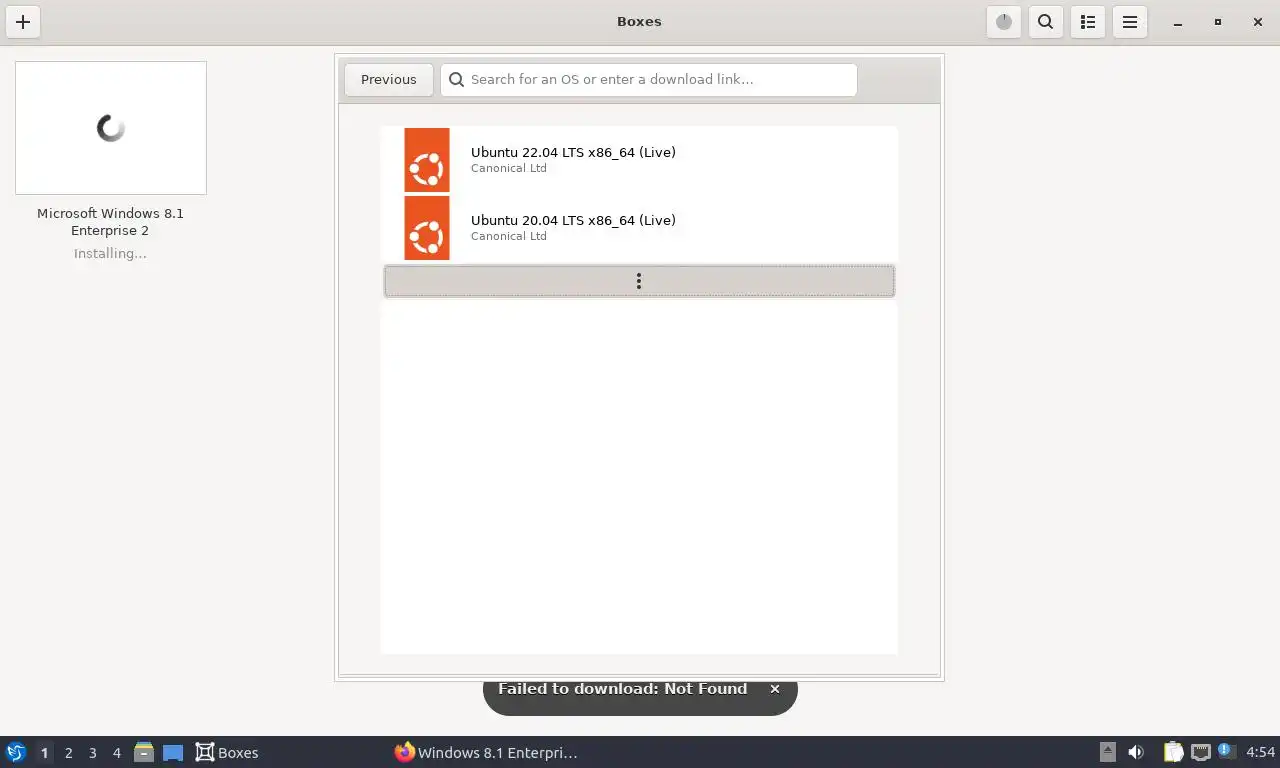The image size is (1280, 768).
Task: Open the Microsoft Windows 8.1 Enterprise 2 thumbnail
Action: click(111, 128)
